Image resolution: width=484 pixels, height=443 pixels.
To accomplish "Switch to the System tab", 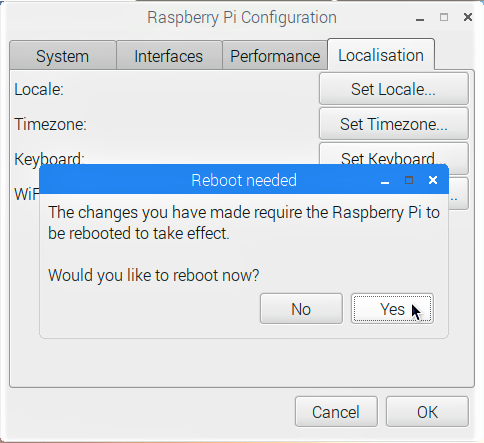I will point(63,56).
